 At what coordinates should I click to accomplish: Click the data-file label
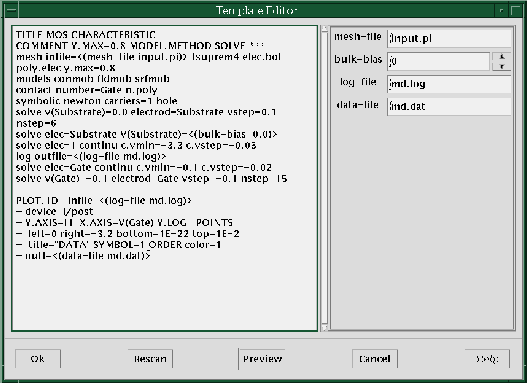357,105
